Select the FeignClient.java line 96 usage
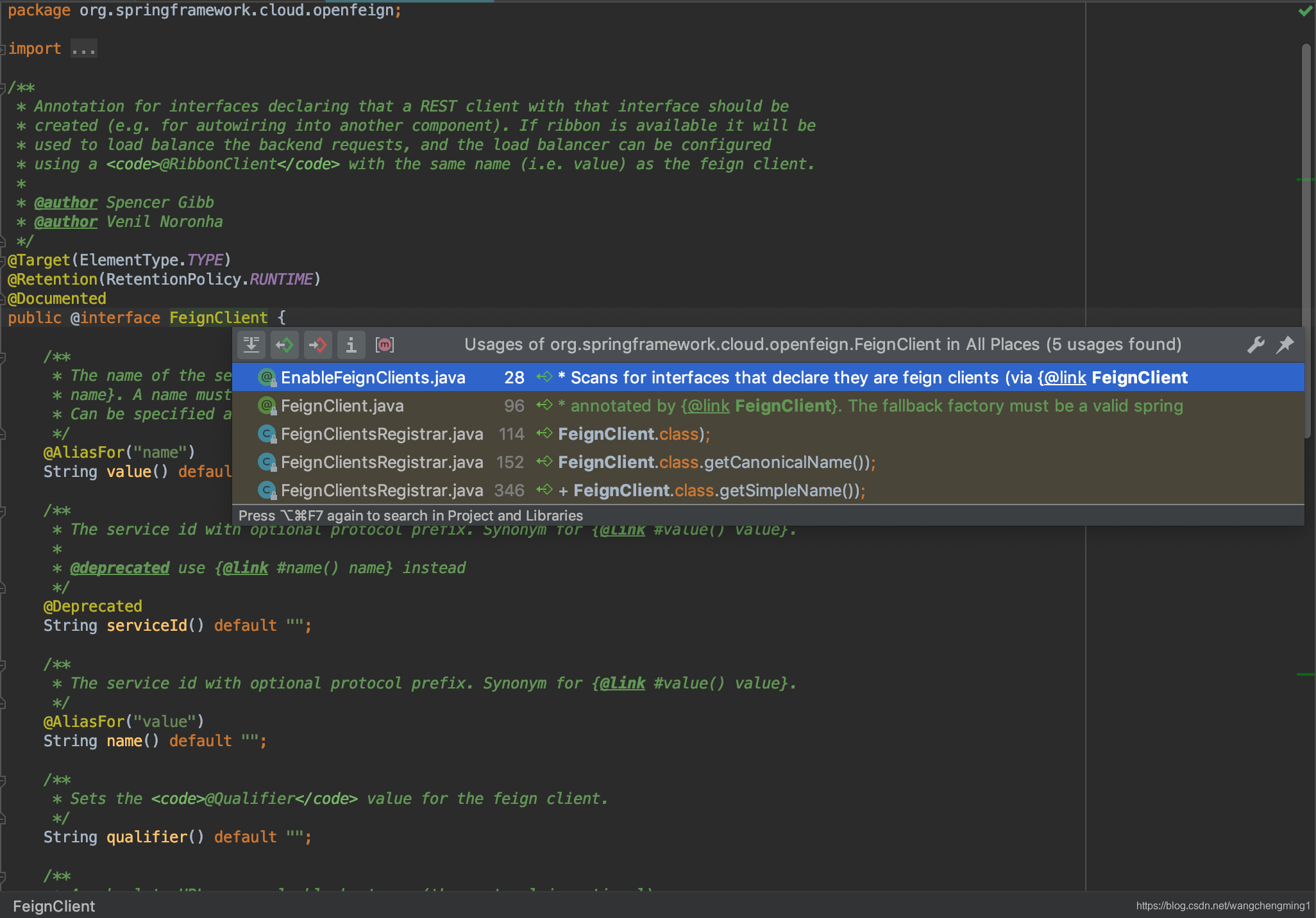 [x=342, y=406]
